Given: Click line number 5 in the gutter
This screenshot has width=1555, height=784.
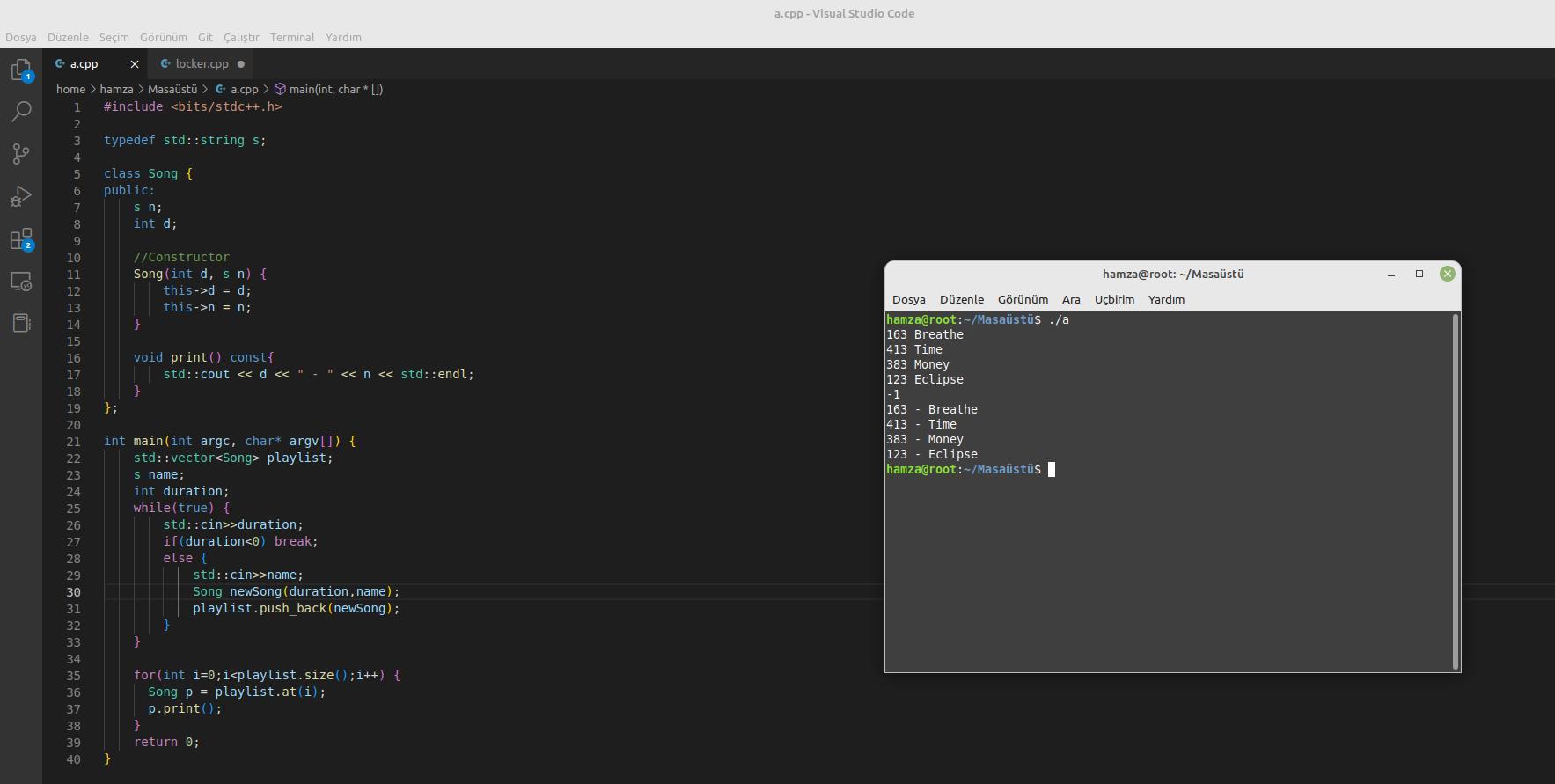Looking at the screenshot, I should [77, 174].
